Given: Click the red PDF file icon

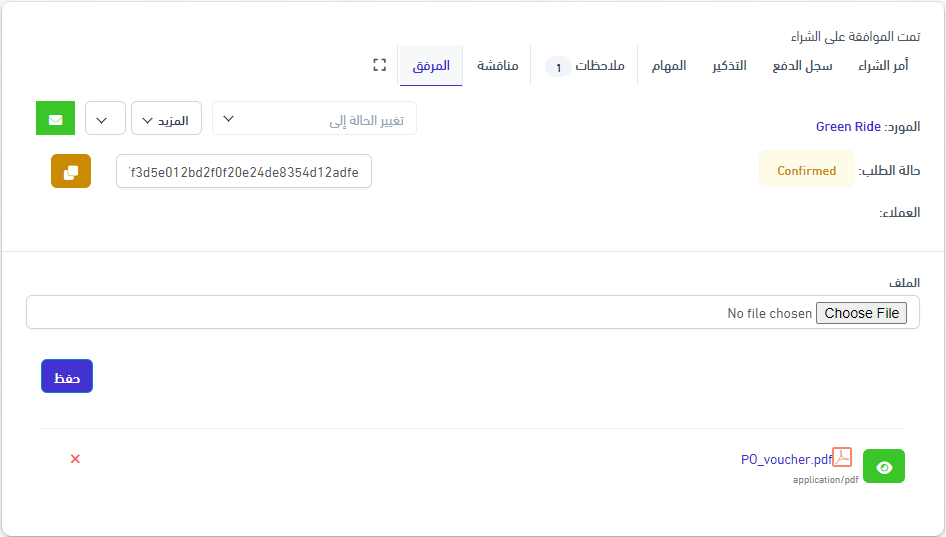Looking at the screenshot, I should (x=842, y=458).
